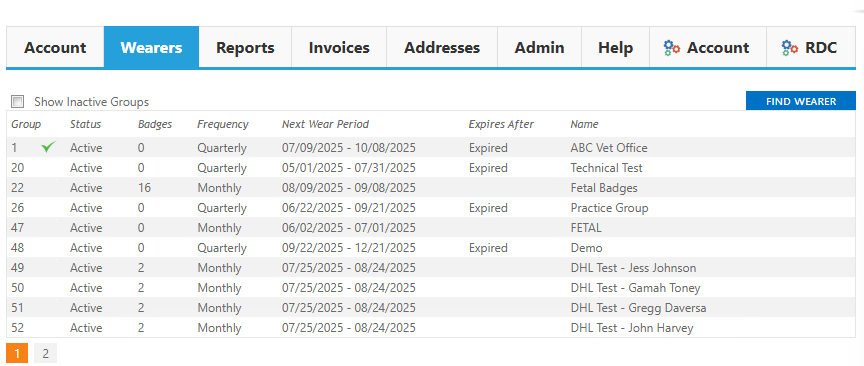
Task: Click the gears icon beside Account tab
Action: point(672,48)
